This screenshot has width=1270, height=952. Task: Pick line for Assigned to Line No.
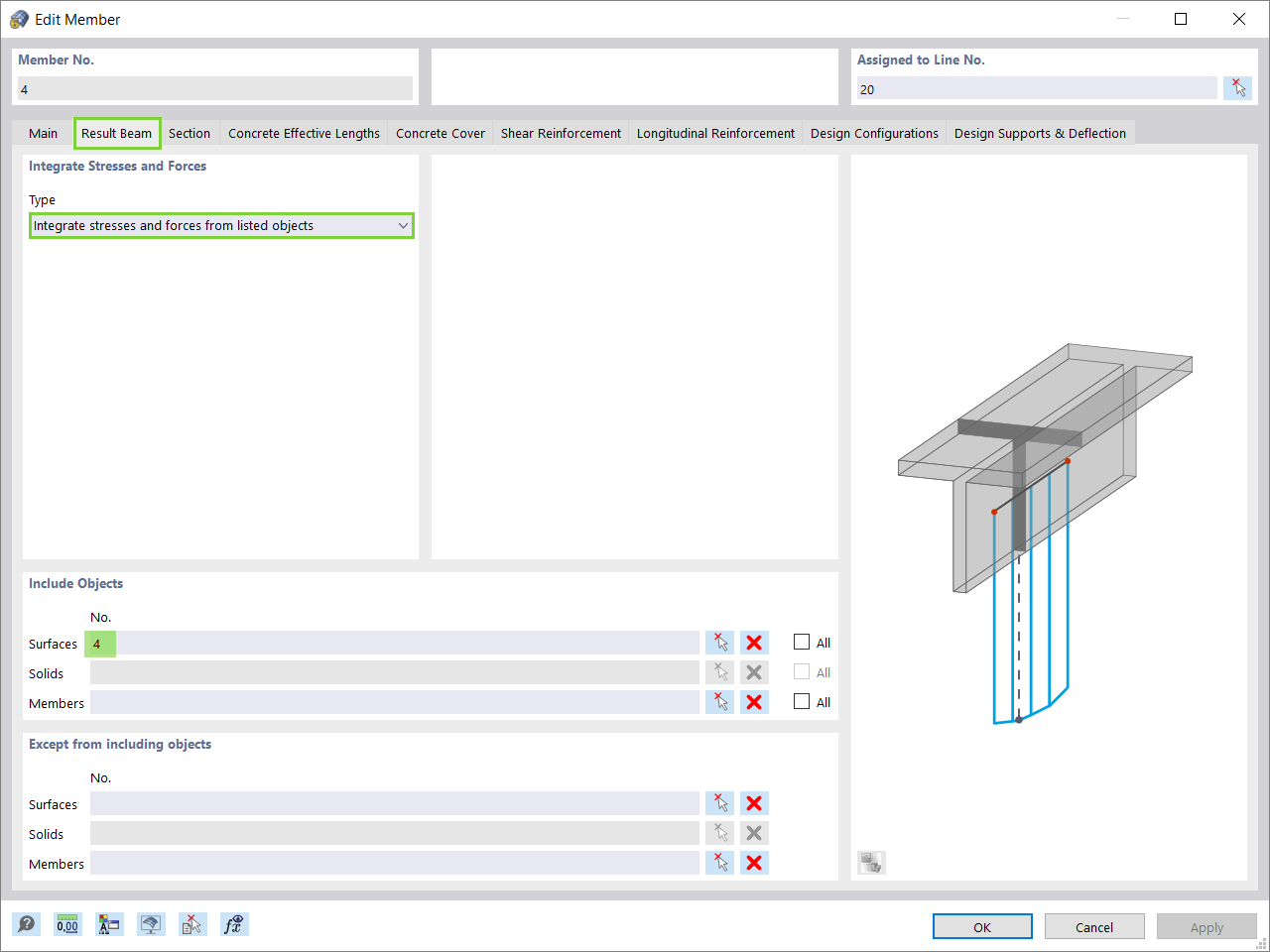pyautogui.click(x=1237, y=88)
